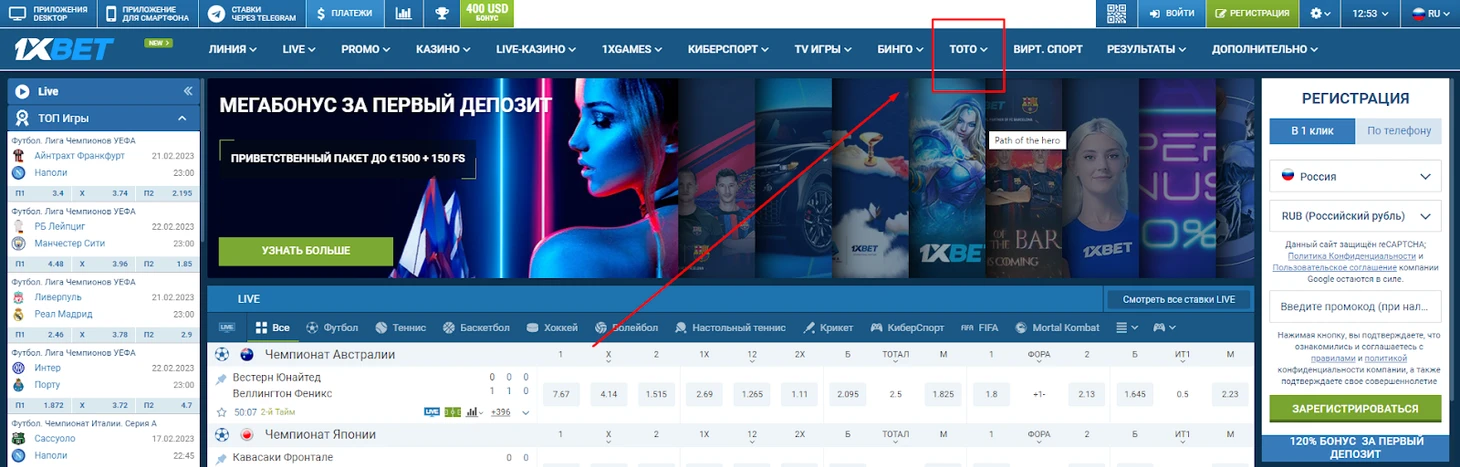
Task: Open match statistics chart icon beside +396
Action: (475, 412)
